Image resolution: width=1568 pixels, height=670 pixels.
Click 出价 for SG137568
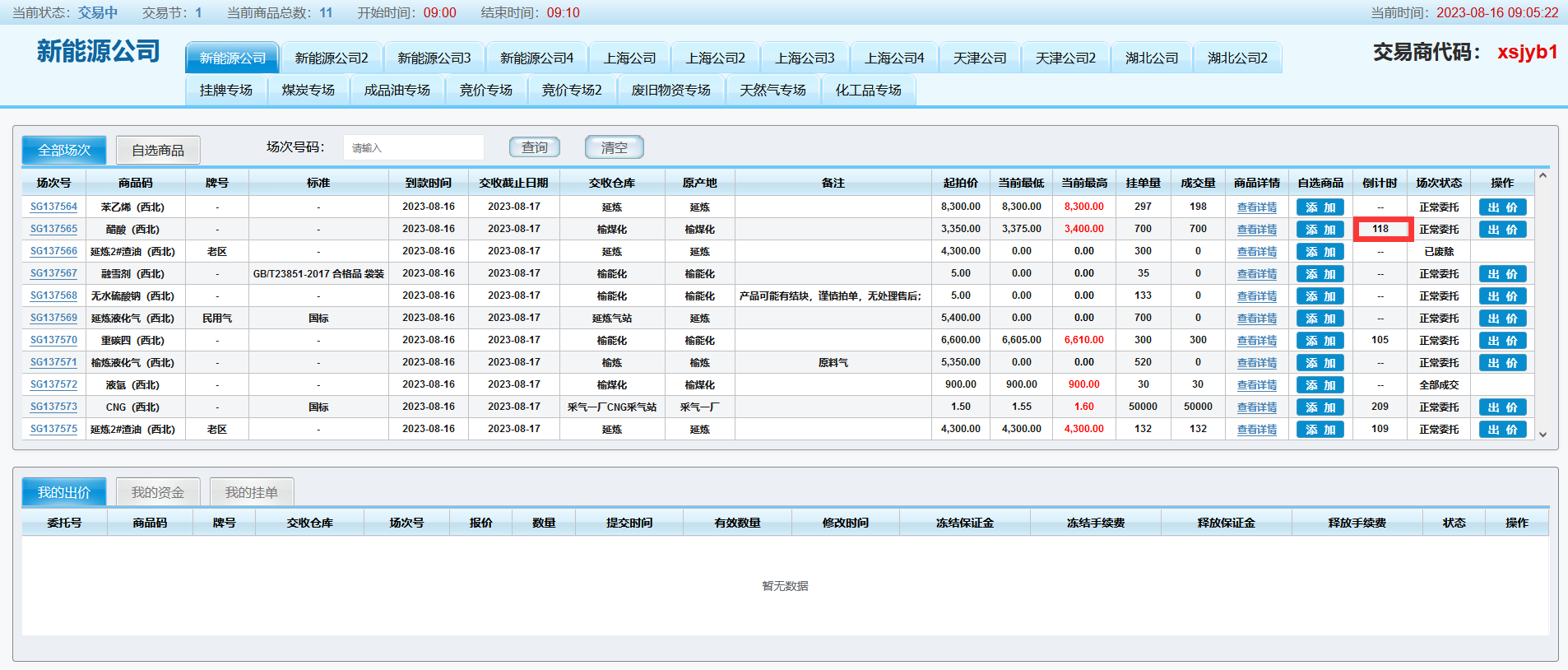(x=1503, y=296)
